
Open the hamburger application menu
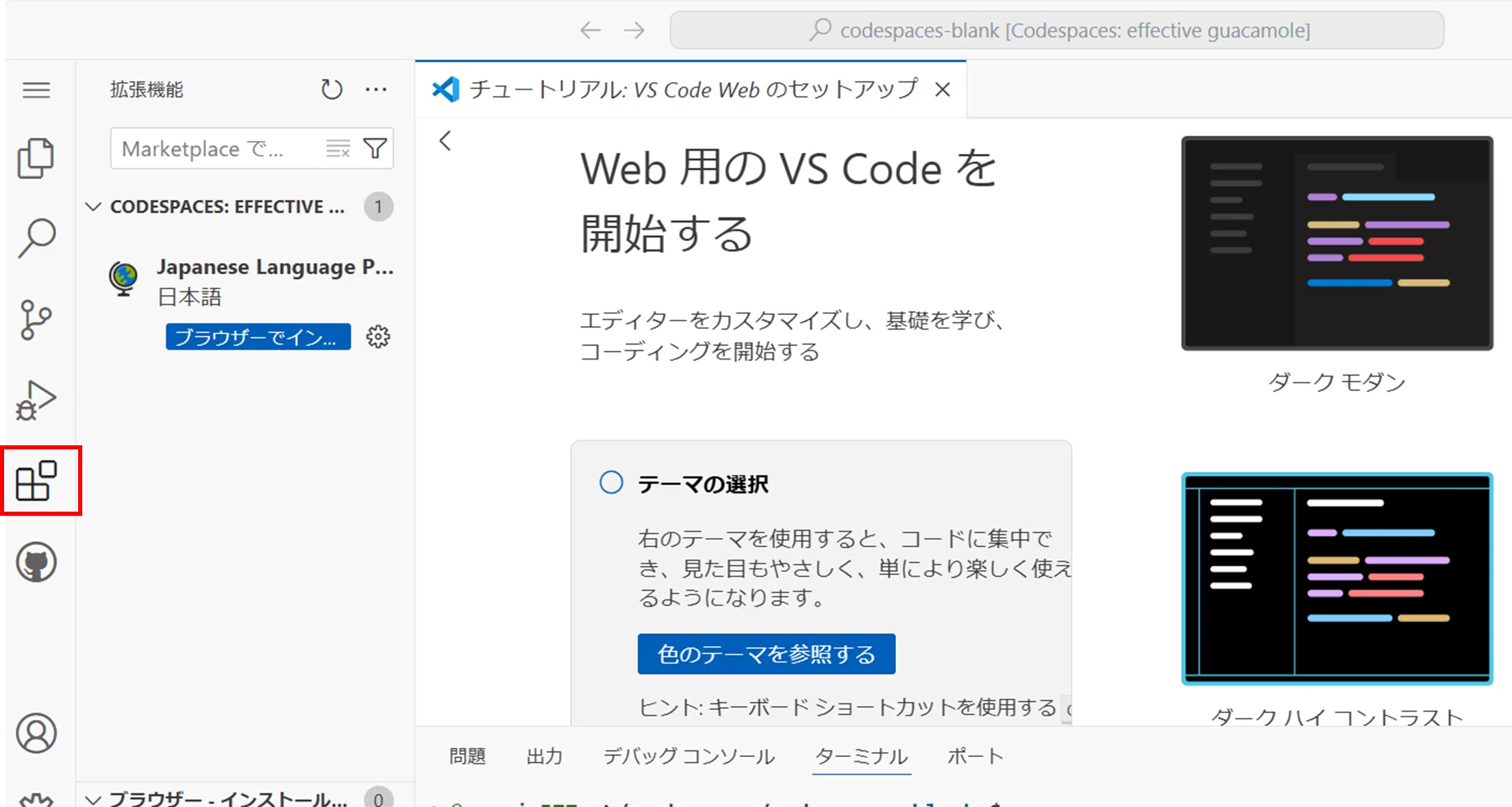tap(36, 90)
